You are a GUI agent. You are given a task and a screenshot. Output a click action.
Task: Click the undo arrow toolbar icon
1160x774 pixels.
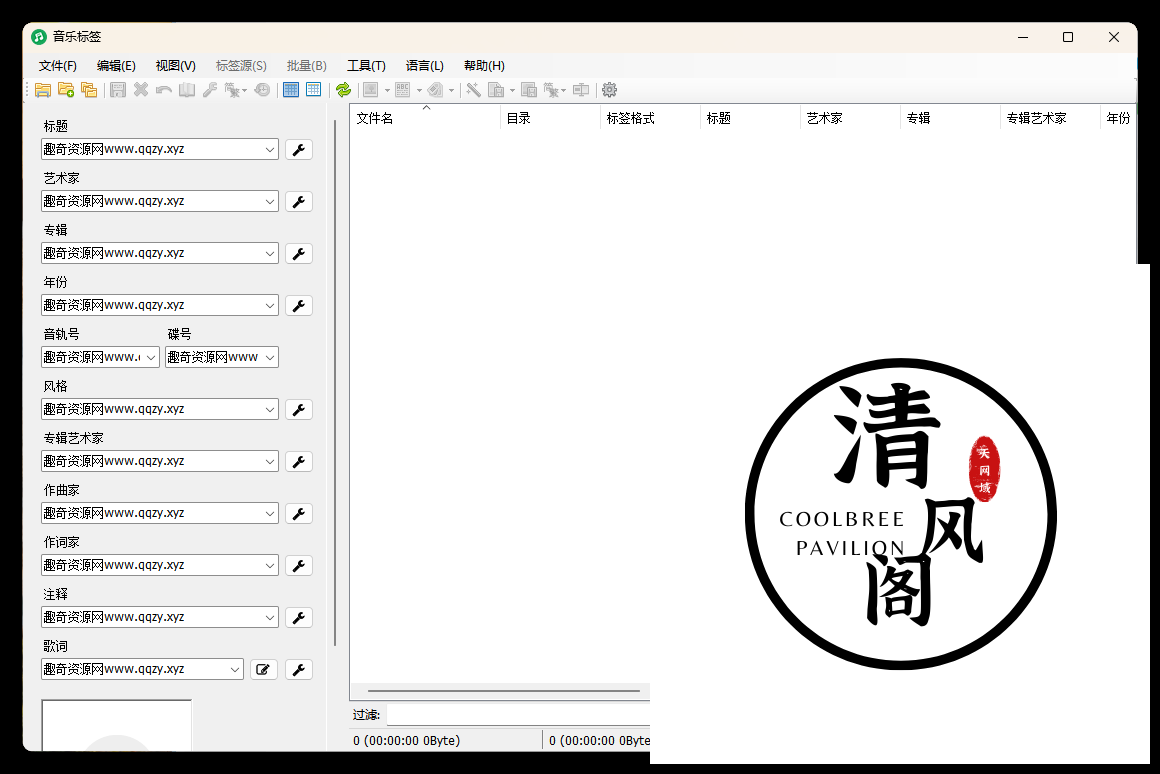(x=163, y=90)
